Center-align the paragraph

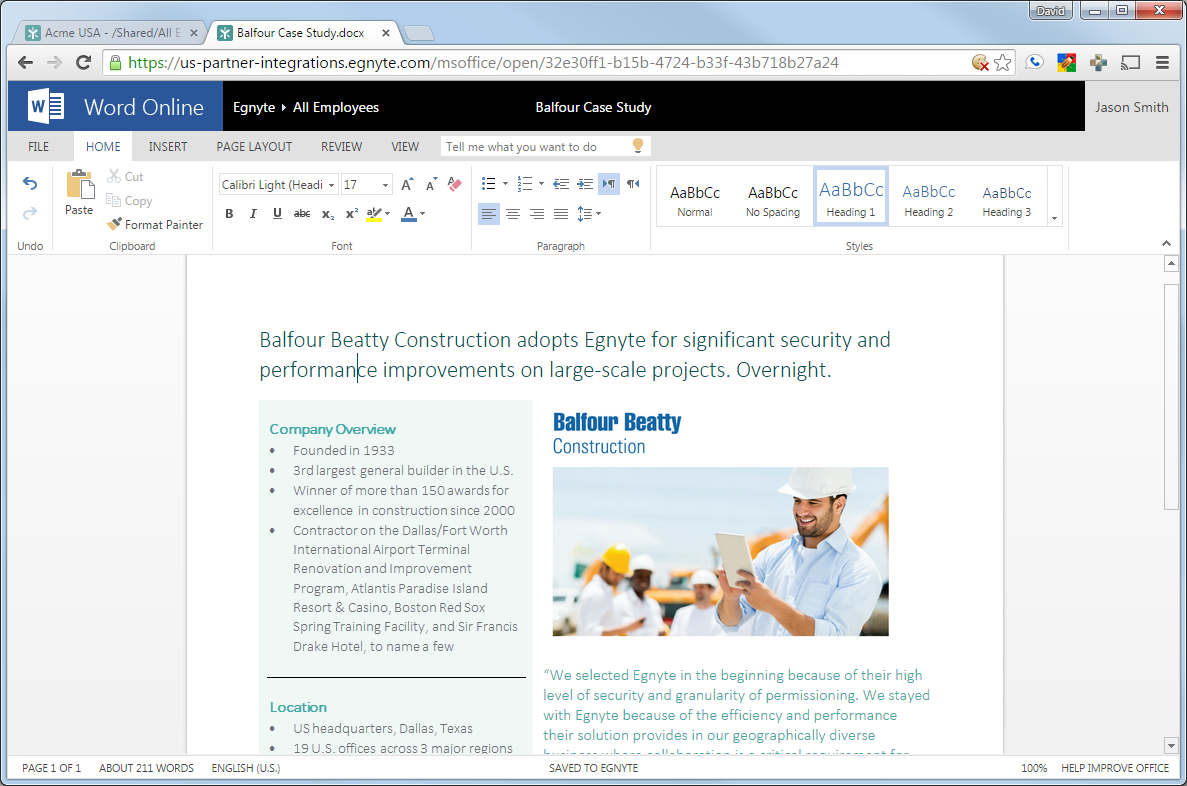(x=512, y=214)
